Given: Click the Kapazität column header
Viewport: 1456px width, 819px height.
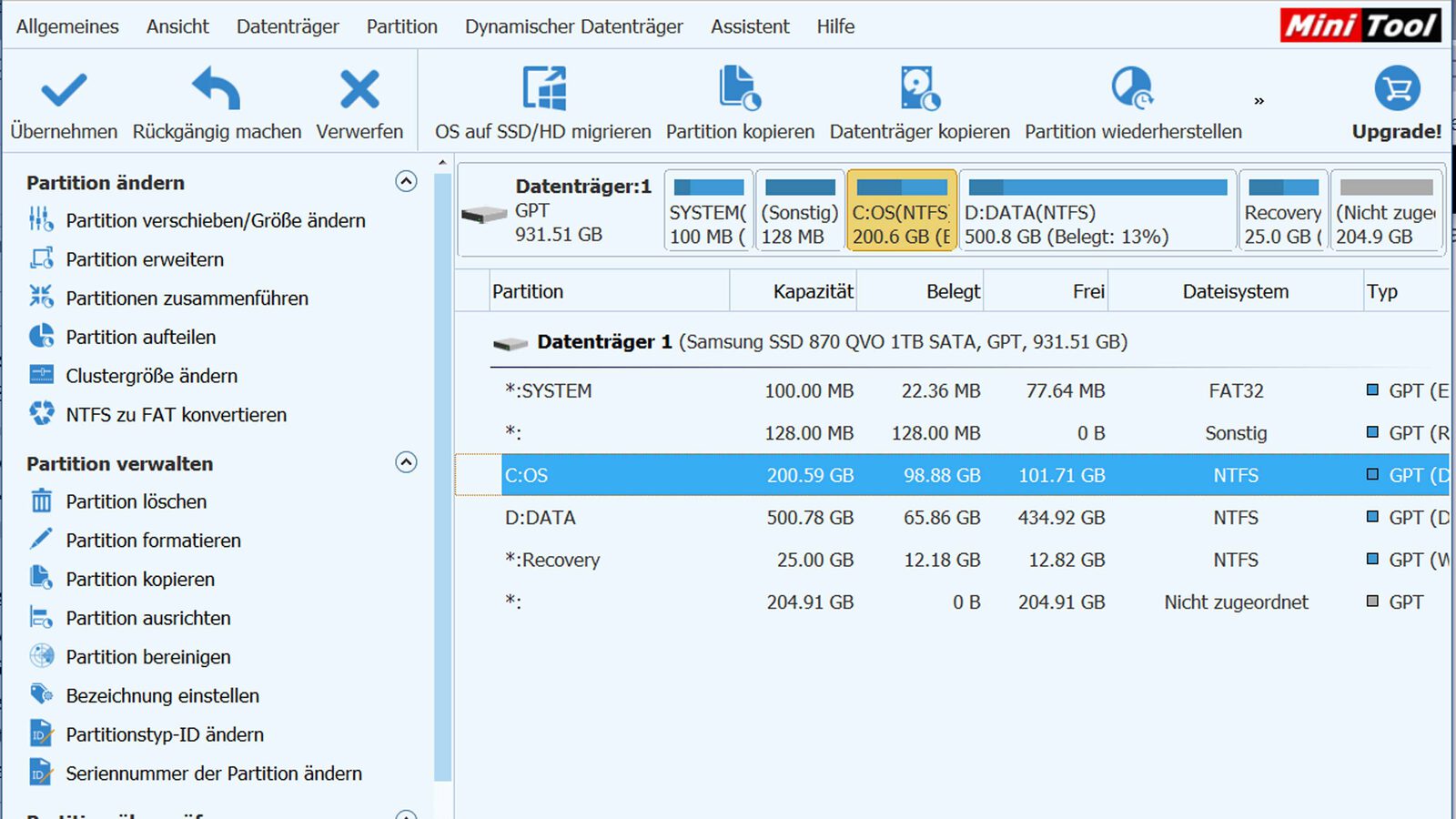Looking at the screenshot, I should pyautogui.click(x=813, y=292).
